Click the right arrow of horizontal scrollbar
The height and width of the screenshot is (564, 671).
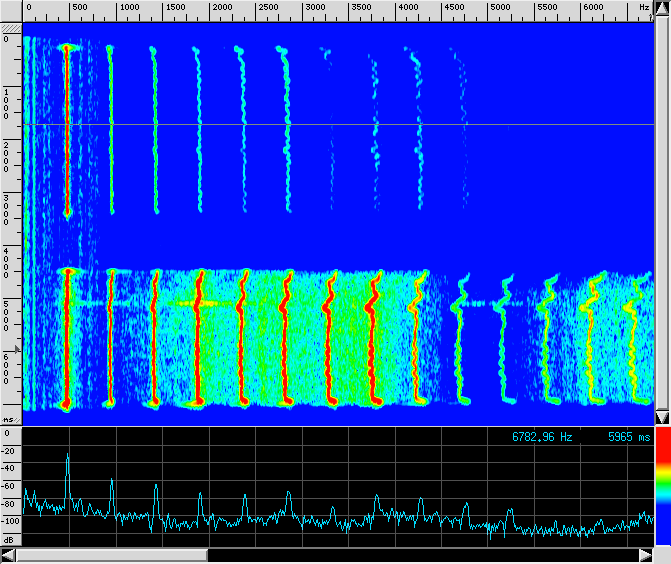tap(645, 555)
